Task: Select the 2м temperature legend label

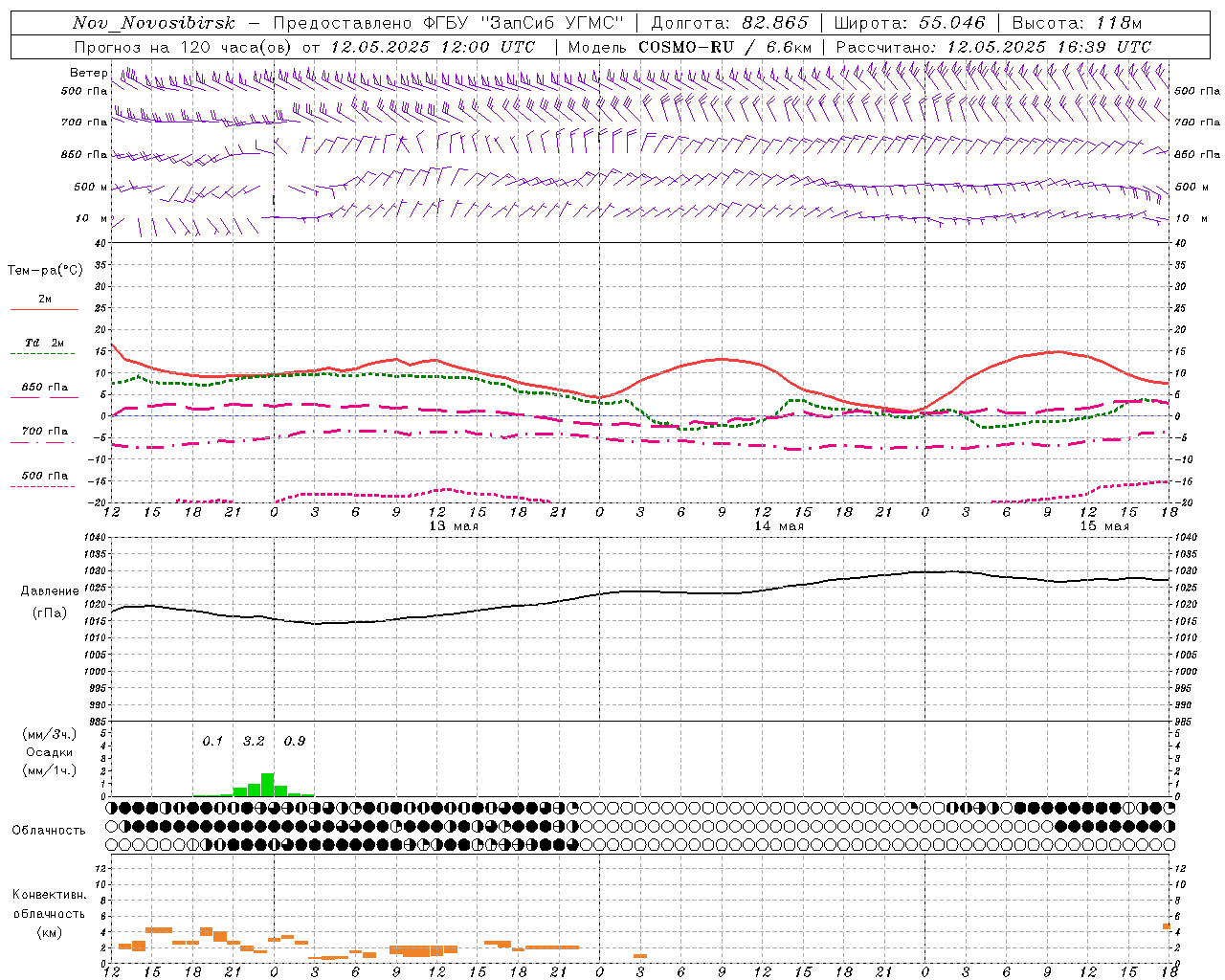Action: pos(45,300)
